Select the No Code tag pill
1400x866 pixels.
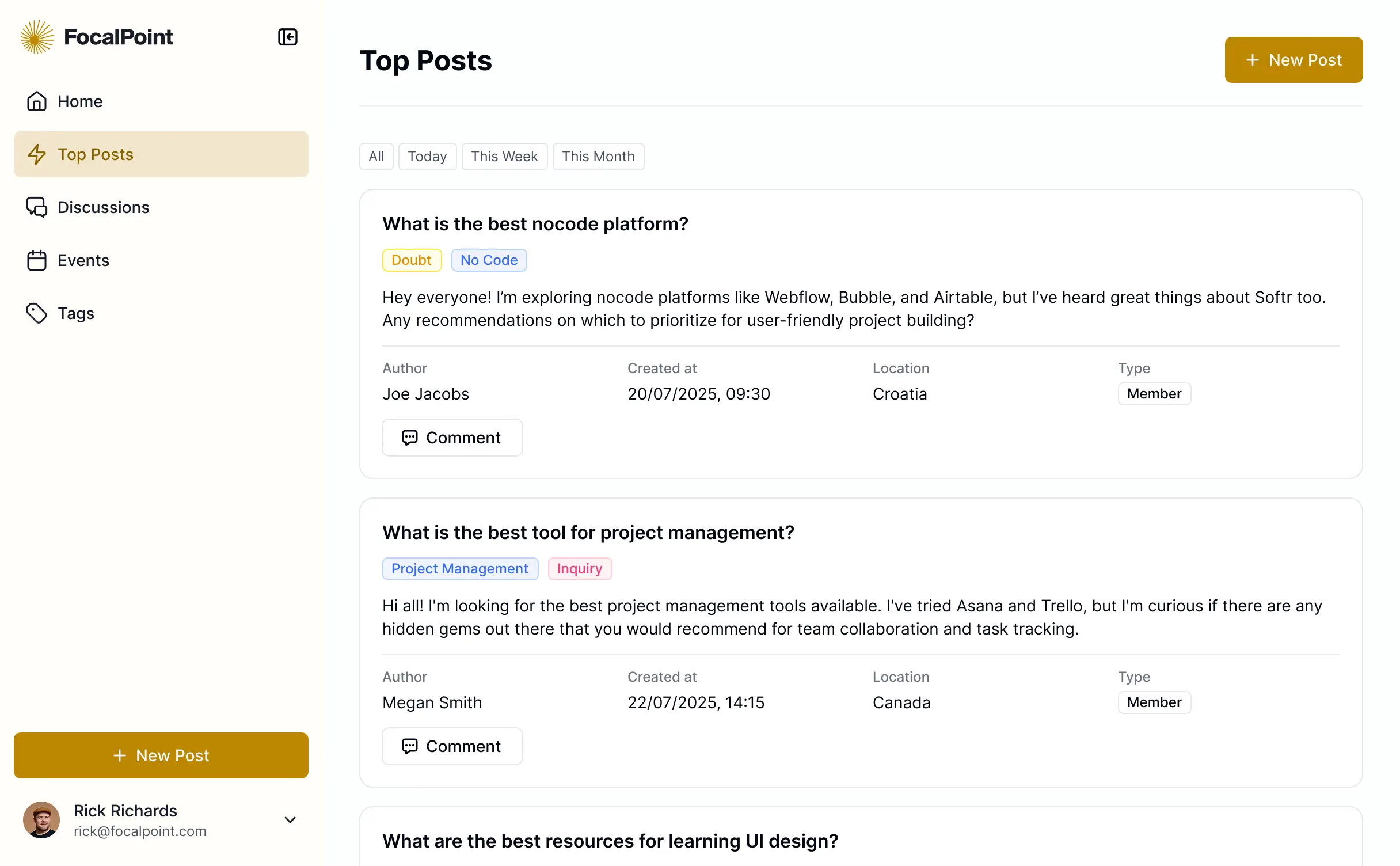coord(489,260)
